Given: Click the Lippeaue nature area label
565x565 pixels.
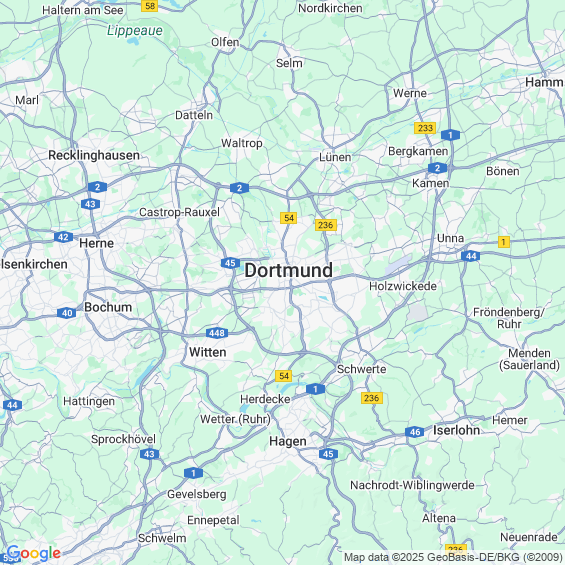Looking at the screenshot, I should coord(135,31).
